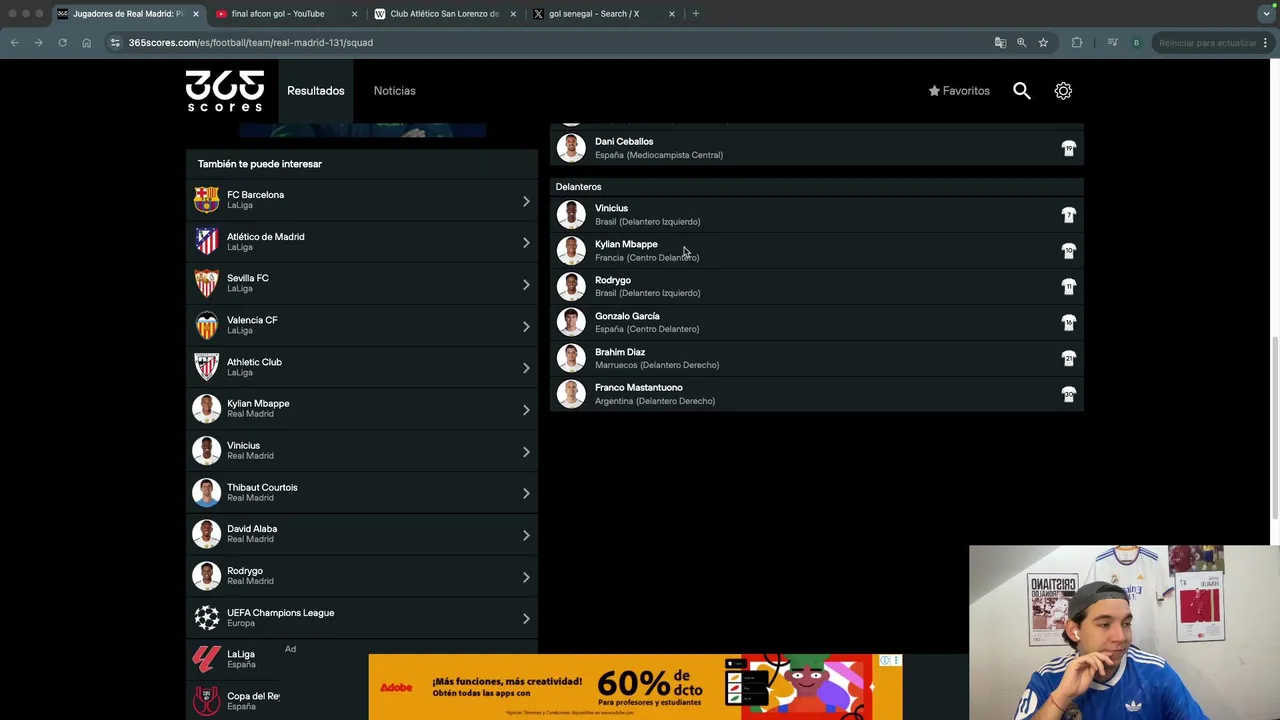This screenshot has width=1280, height=720.
Task: Open the translate page icon
Action: click(x=1000, y=43)
